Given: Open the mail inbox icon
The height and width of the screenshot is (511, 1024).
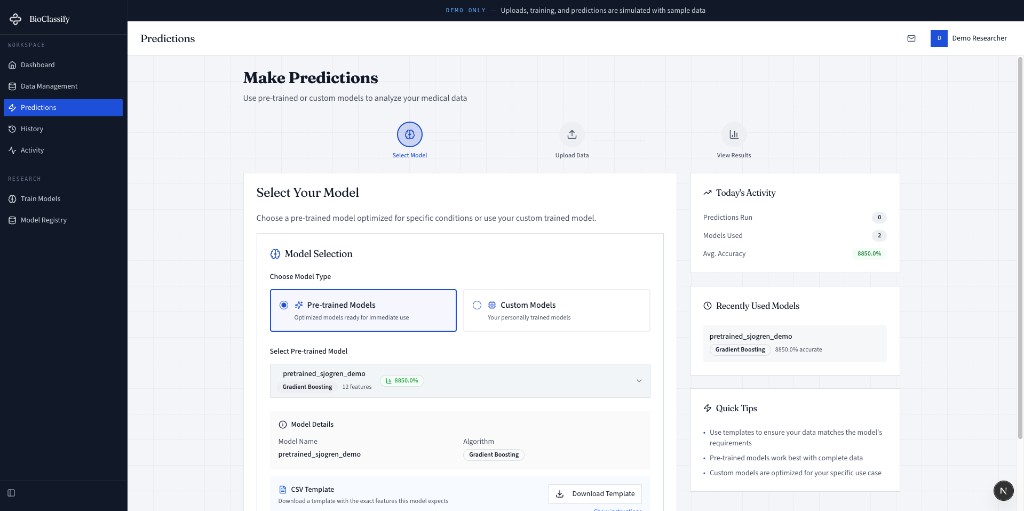Looking at the screenshot, I should (911, 39).
